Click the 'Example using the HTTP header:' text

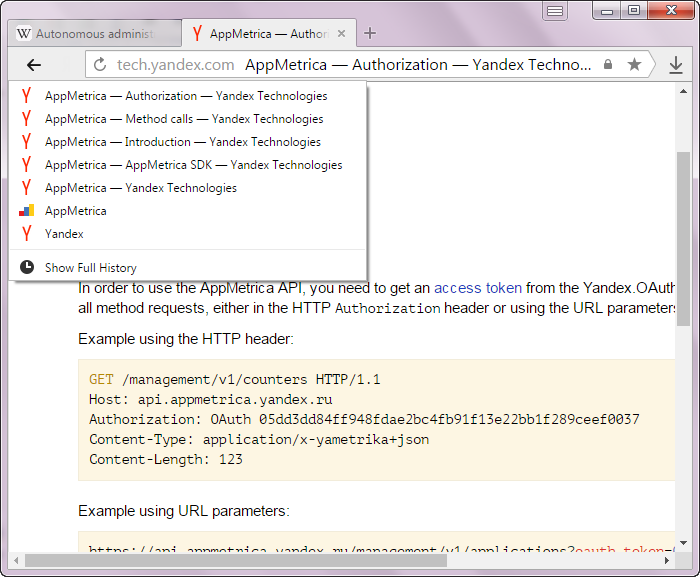[x=186, y=339]
